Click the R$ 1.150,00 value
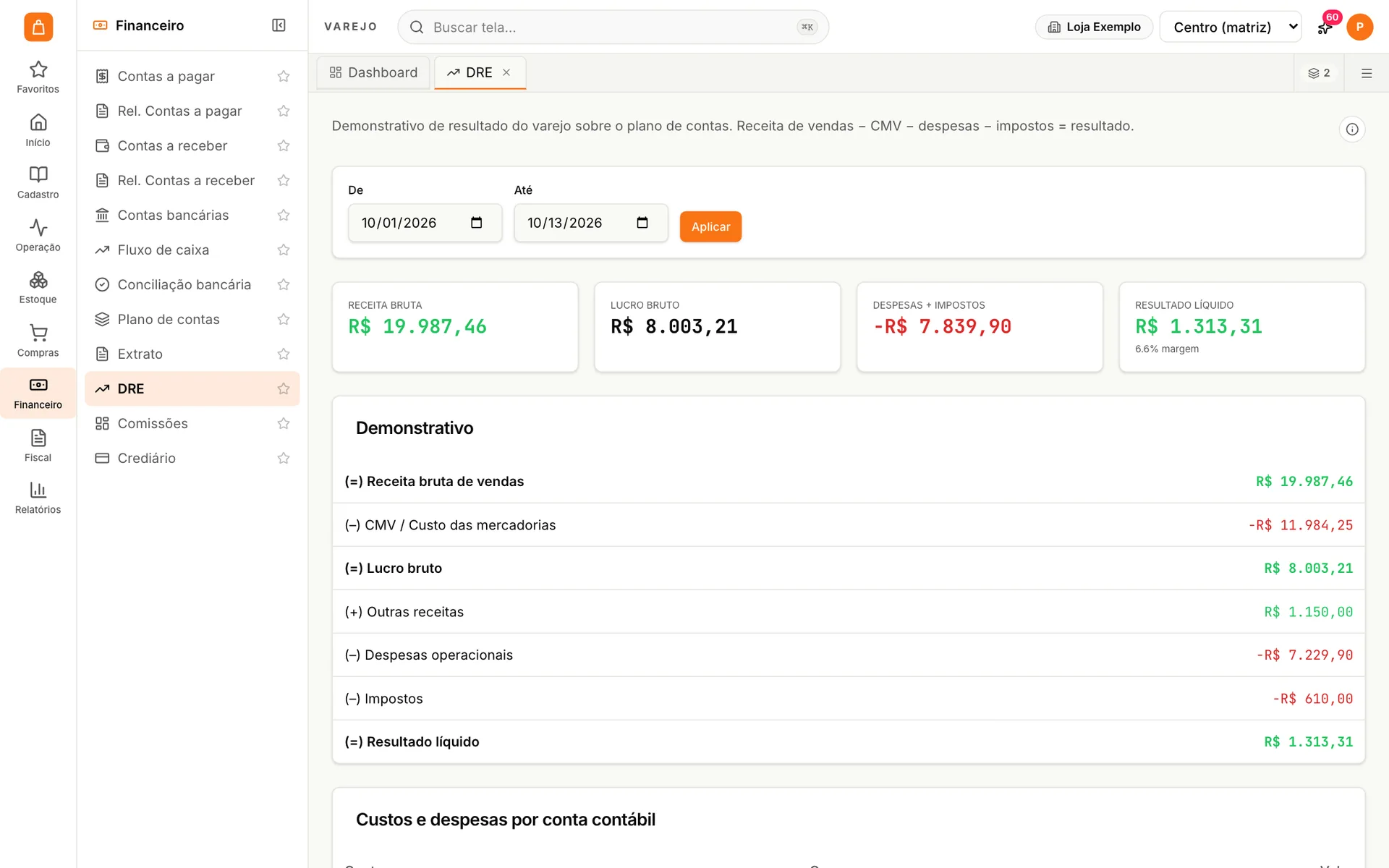 point(1308,612)
